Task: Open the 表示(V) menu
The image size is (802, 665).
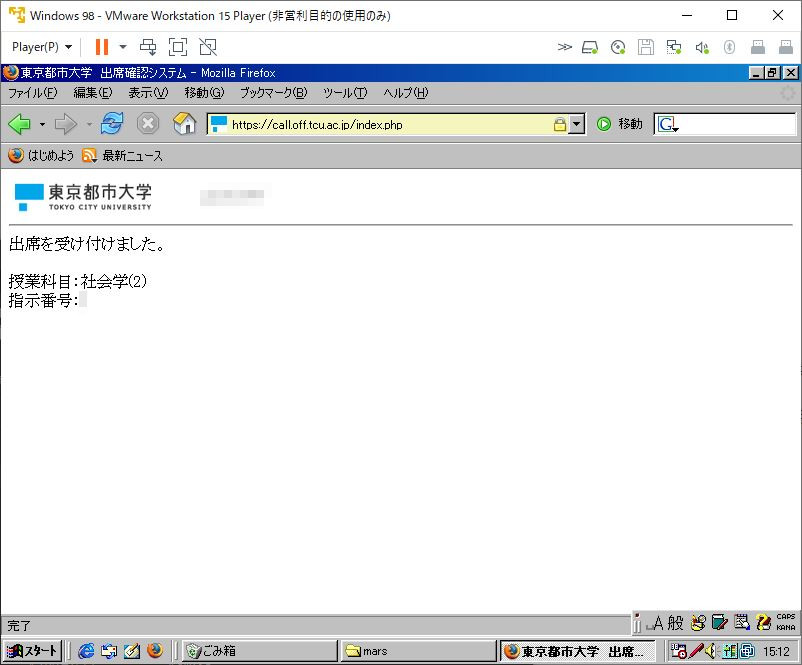Action: click(148, 93)
